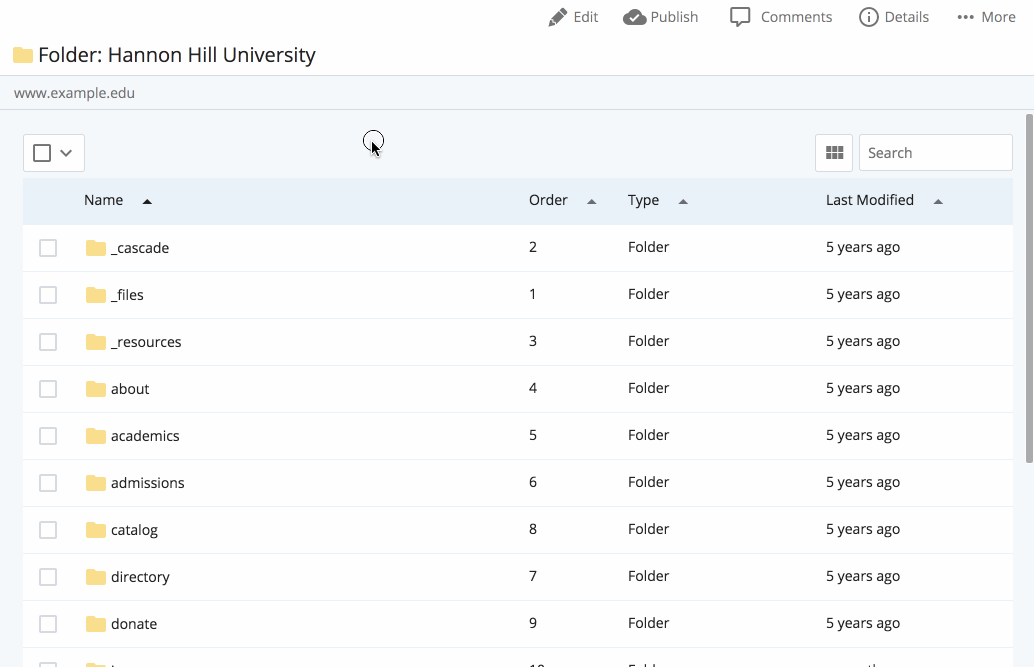The width and height of the screenshot is (1034, 667).
Task: Click Order value 8 in catalog row
Action: pos(533,529)
